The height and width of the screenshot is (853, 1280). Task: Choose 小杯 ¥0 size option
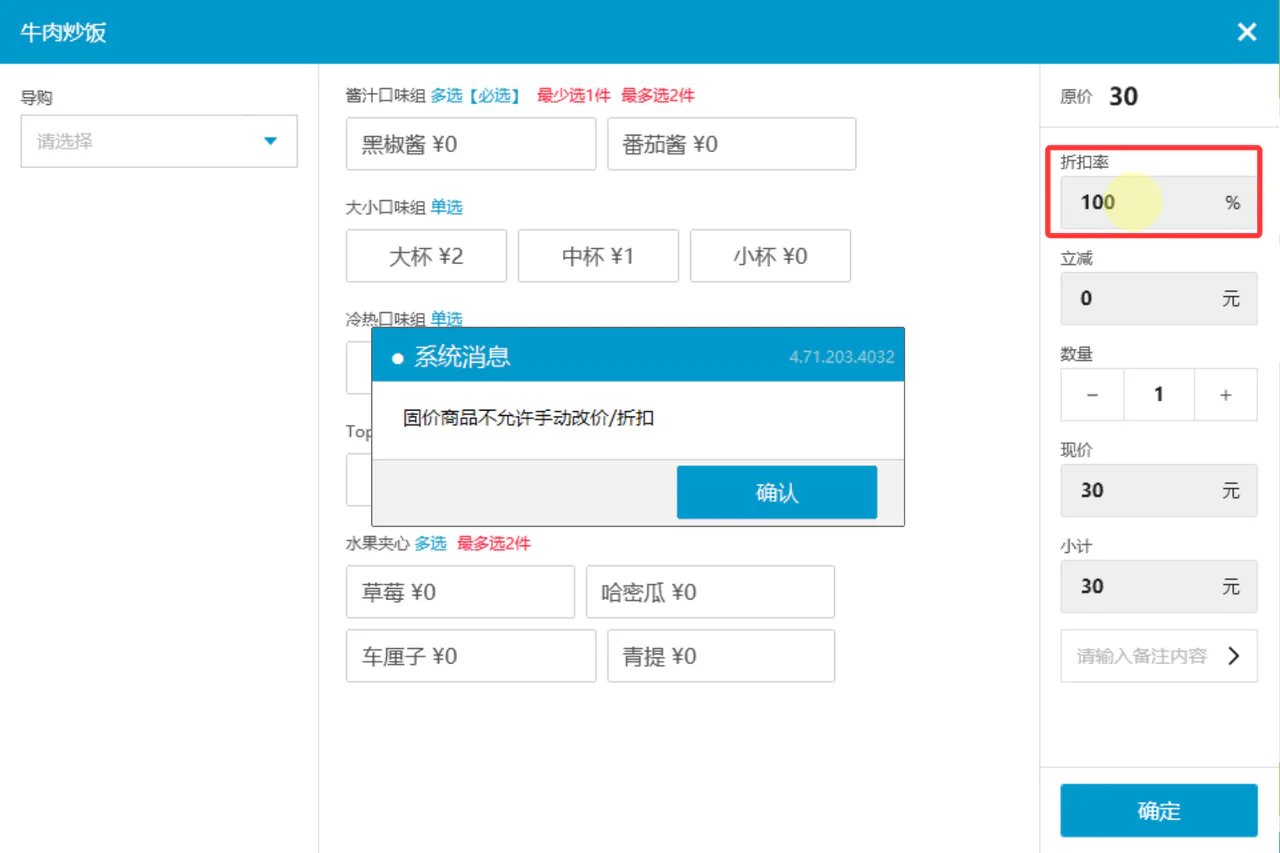[x=770, y=256]
